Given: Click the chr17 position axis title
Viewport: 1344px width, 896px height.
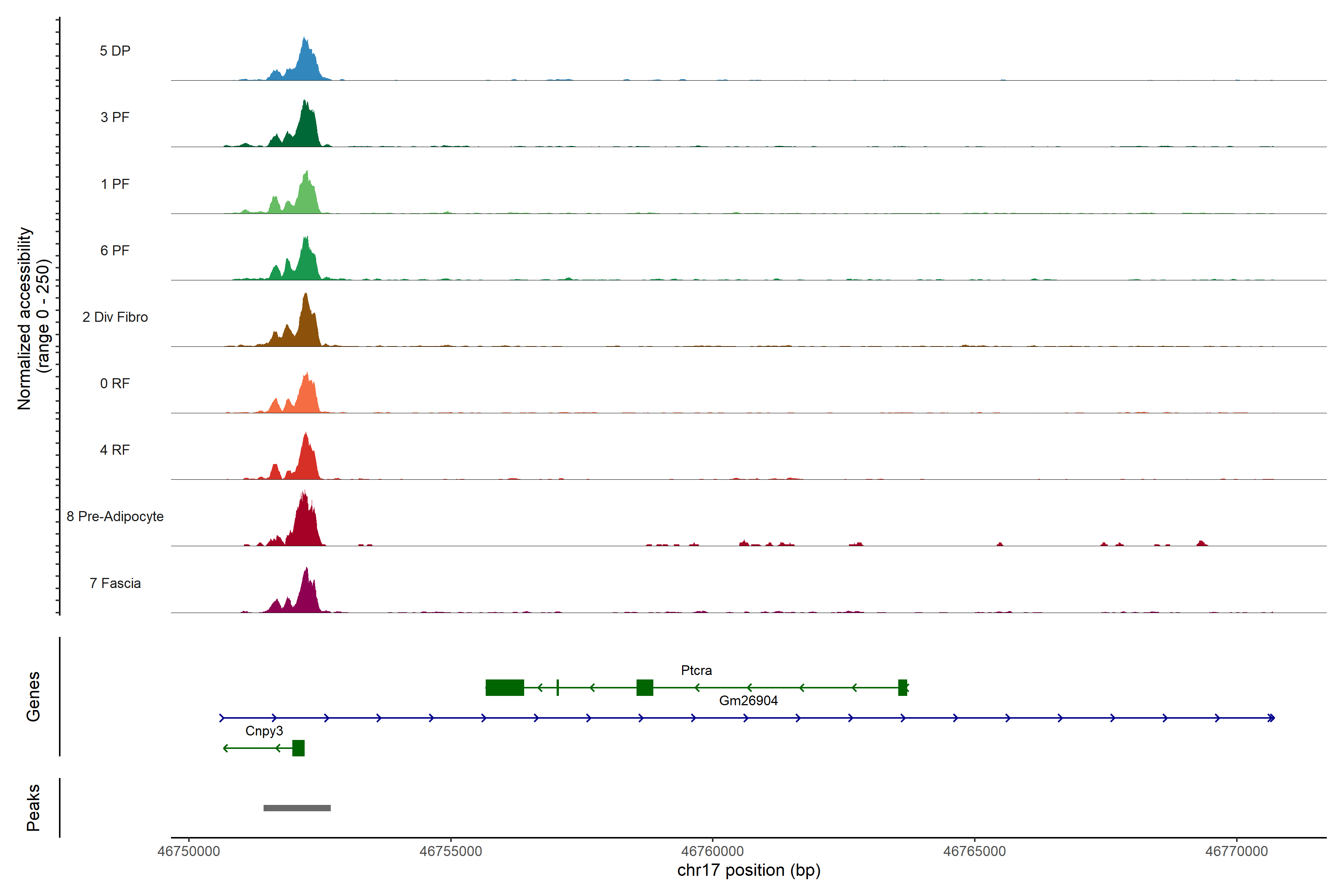Looking at the screenshot, I should (x=749, y=870).
